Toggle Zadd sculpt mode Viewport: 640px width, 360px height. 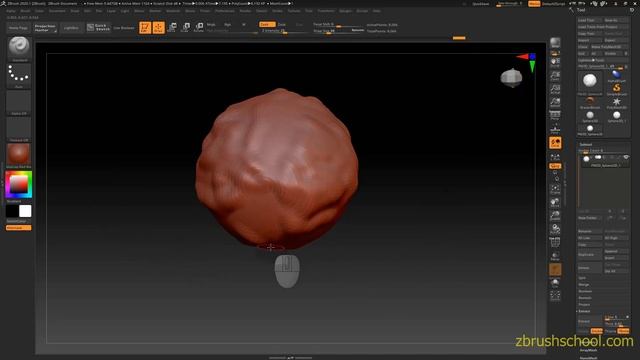(267, 24)
